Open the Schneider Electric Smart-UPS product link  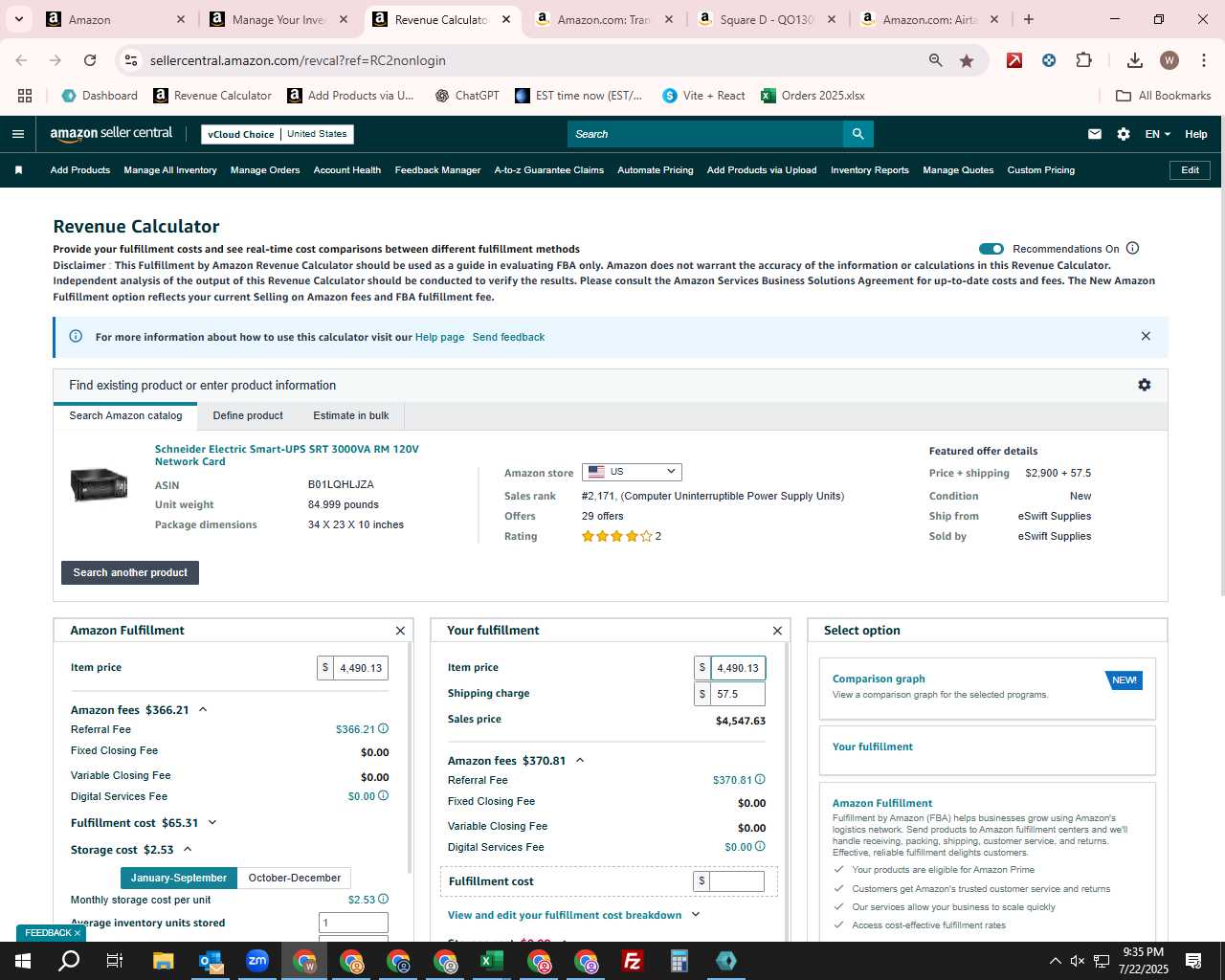287,455
